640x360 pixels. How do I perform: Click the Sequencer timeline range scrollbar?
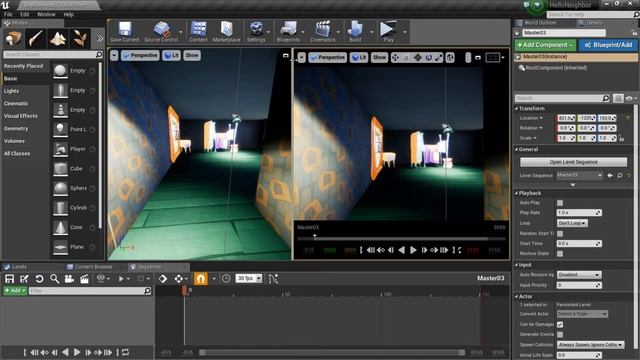tap(332, 352)
